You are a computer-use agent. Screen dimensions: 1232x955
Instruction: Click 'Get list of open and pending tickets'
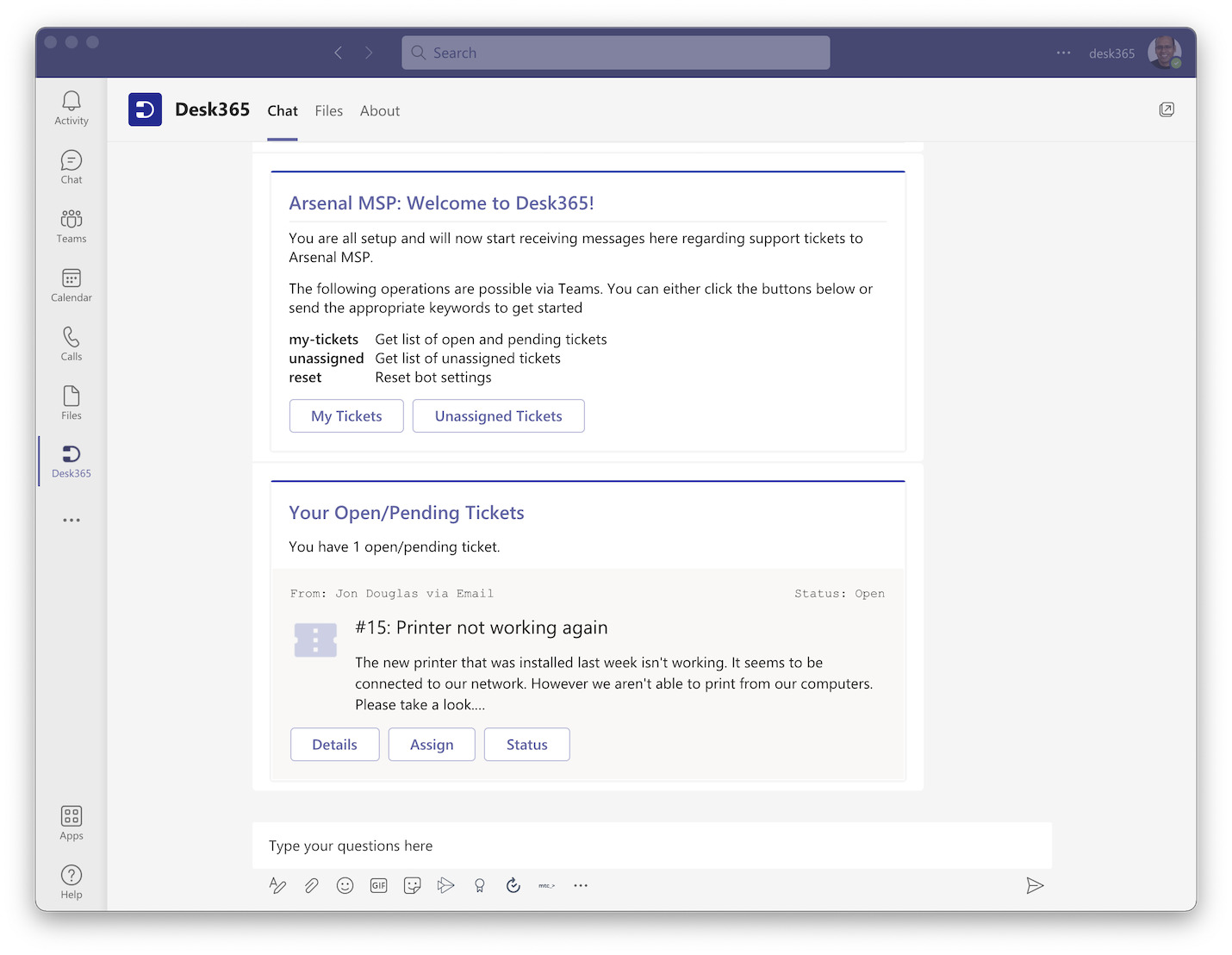[491, 340]
